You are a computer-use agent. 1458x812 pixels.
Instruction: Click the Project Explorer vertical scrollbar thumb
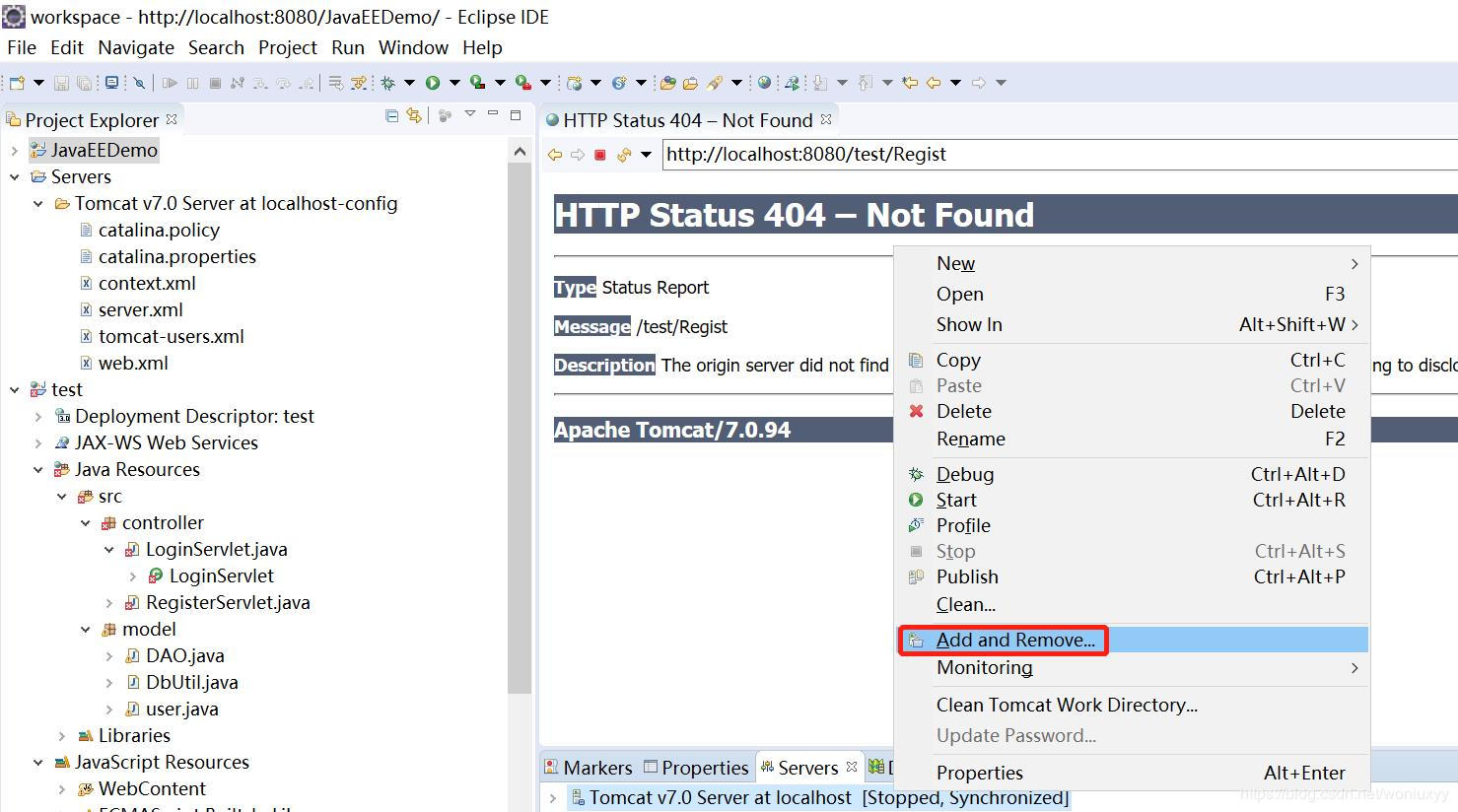pos(520,429)
